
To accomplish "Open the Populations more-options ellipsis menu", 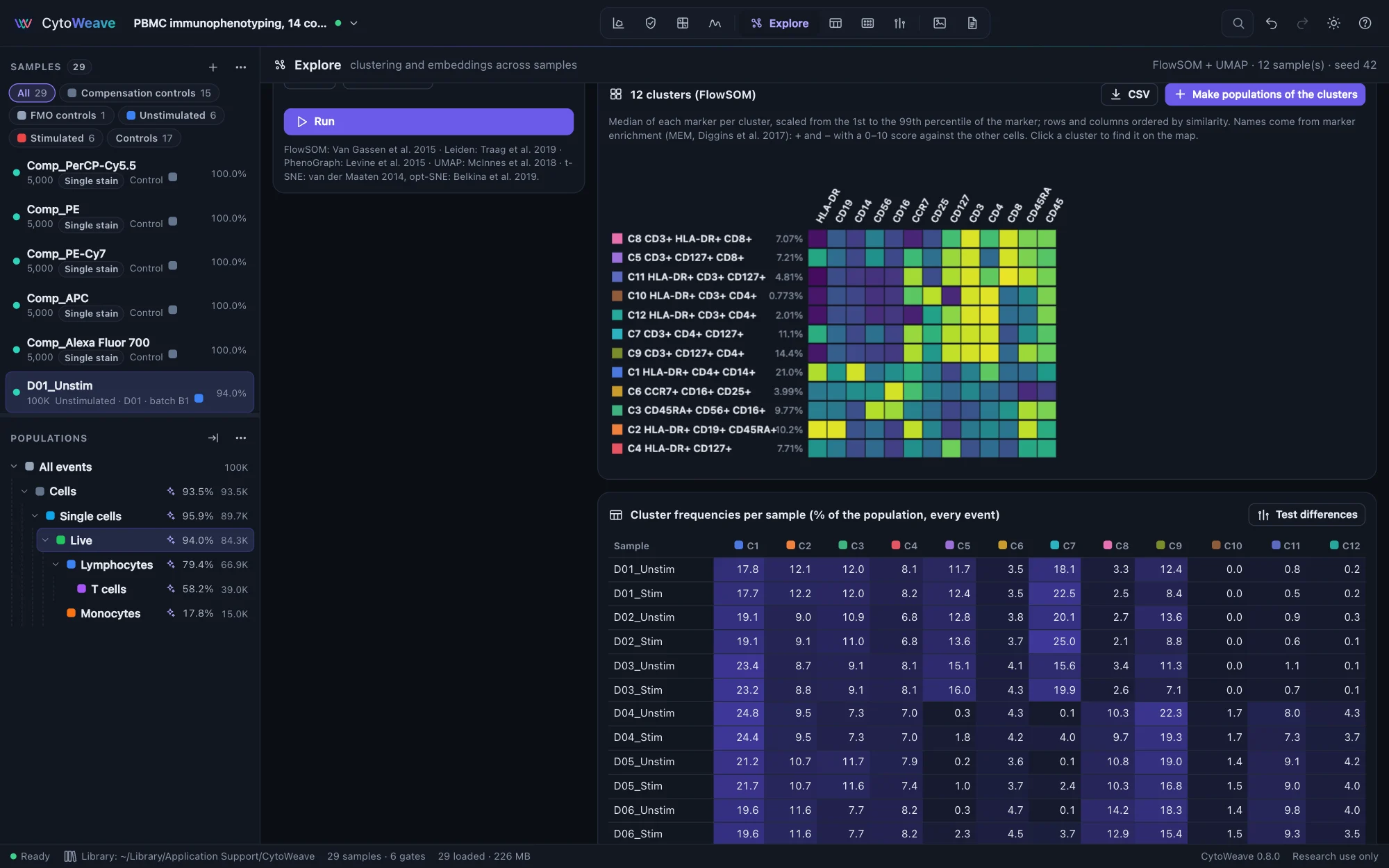I will coord(241,438).
